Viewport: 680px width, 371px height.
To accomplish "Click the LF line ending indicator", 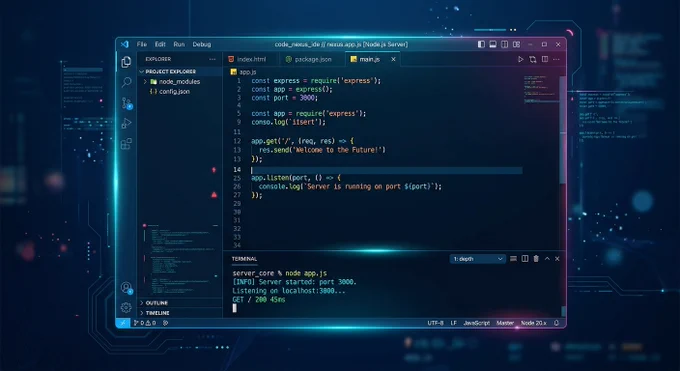I will point(453,323).
